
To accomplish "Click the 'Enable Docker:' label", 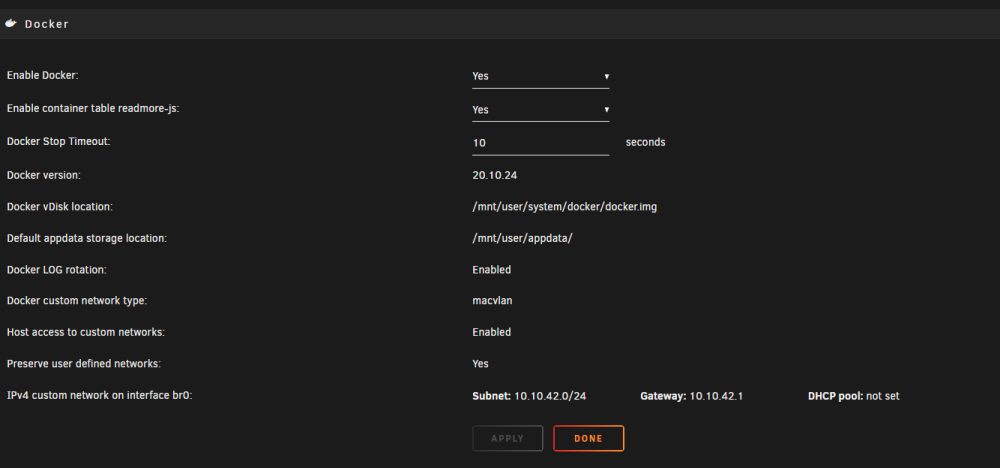I will pyautogui.click(x=42, y=75).
